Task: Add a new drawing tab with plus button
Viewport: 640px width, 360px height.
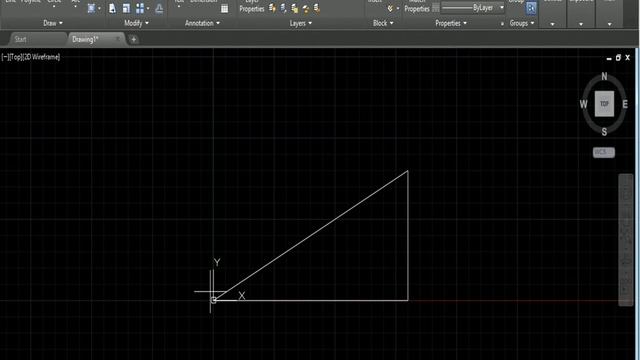Action: pyautogui.click(x=133, y=40)
